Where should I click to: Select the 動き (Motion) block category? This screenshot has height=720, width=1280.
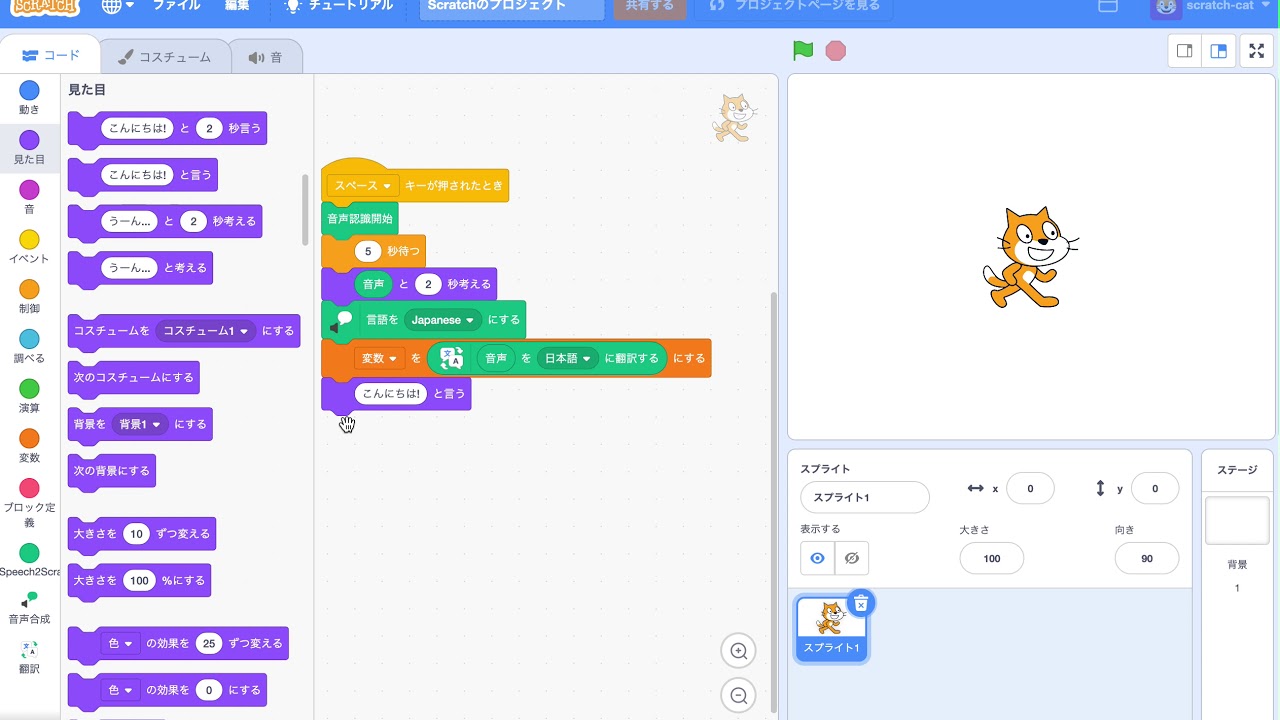tap(29, 95)
